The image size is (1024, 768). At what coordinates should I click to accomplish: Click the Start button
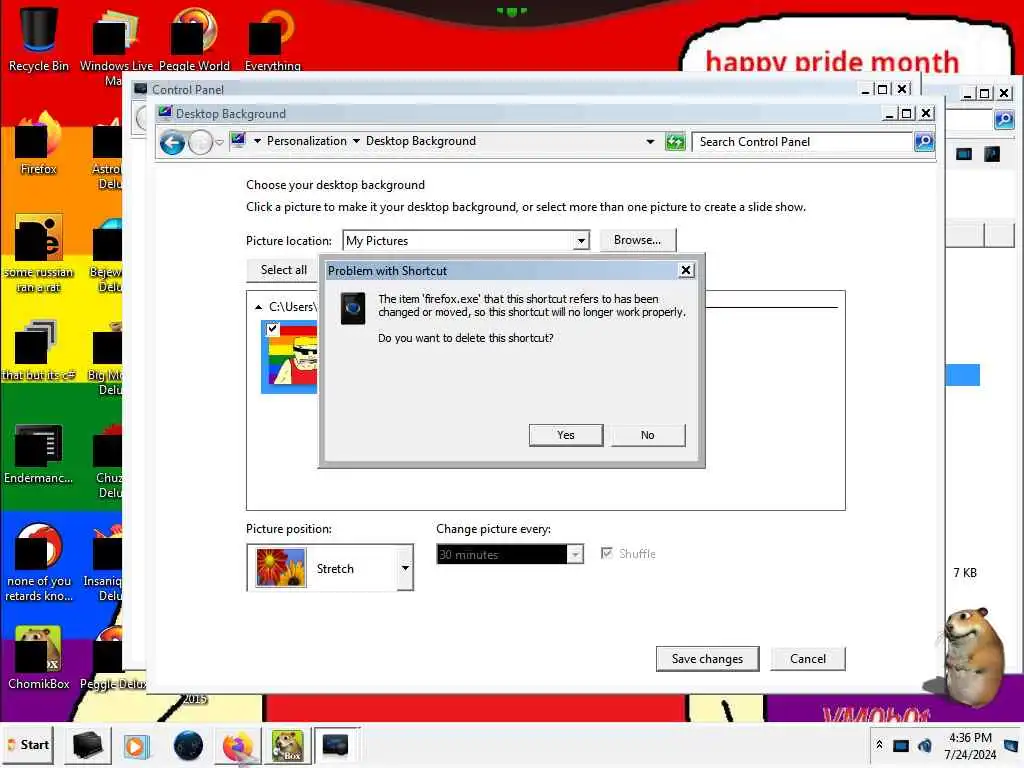[28, 745]
